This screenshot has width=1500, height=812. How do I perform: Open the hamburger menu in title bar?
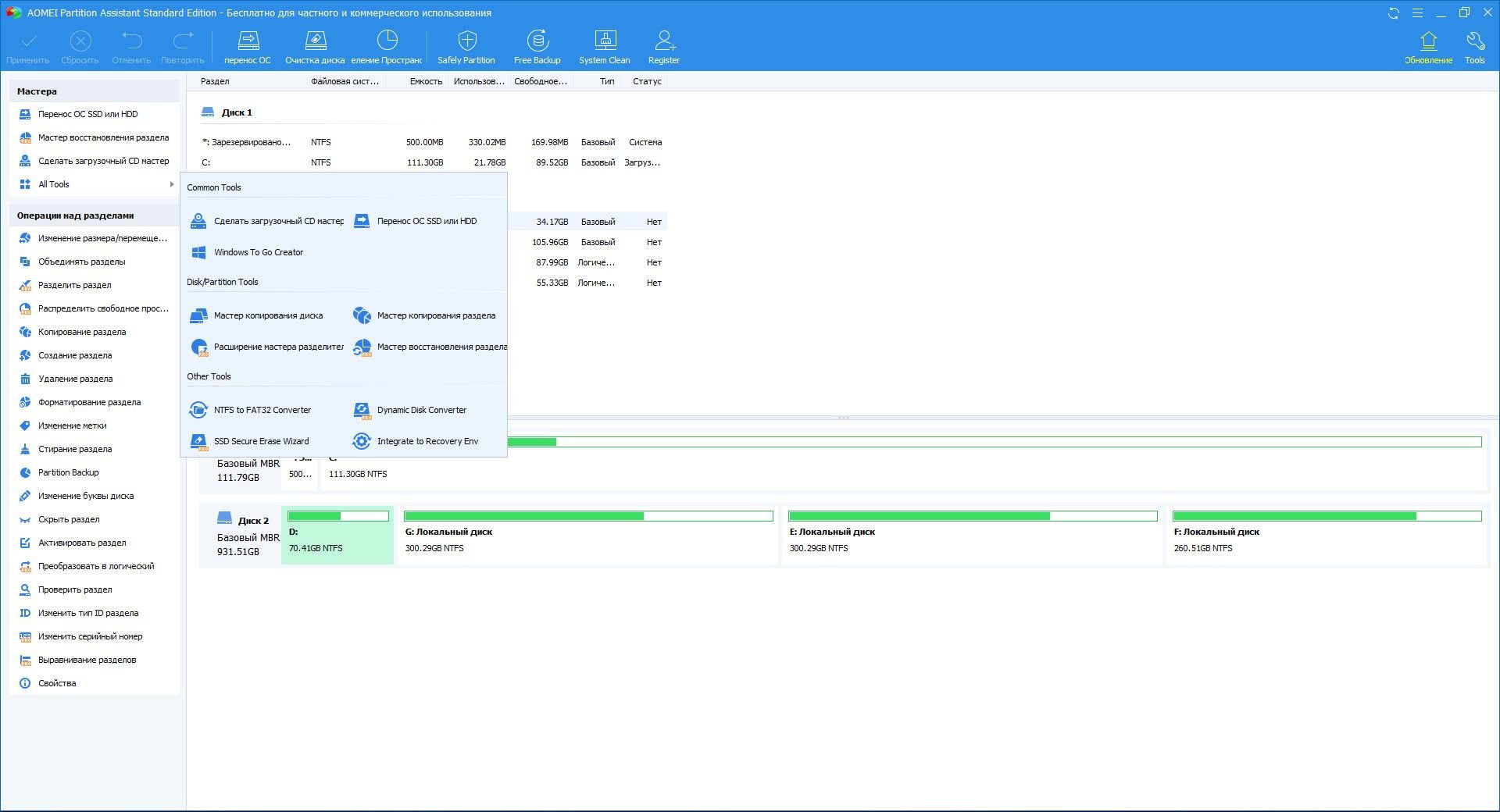(x=1417, y=13)
